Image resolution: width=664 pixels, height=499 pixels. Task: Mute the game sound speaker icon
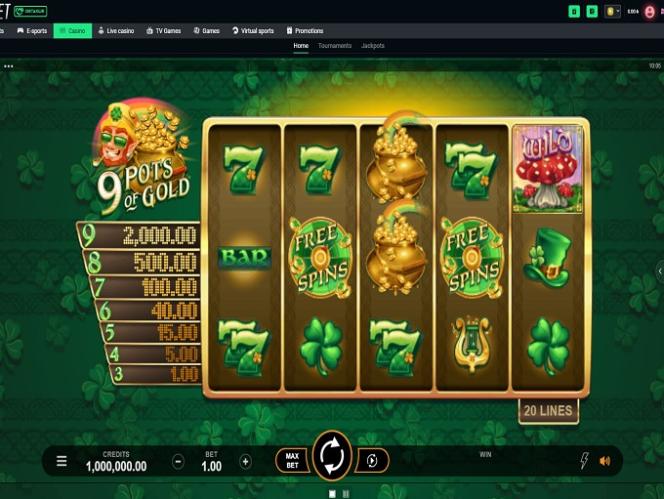605,461
